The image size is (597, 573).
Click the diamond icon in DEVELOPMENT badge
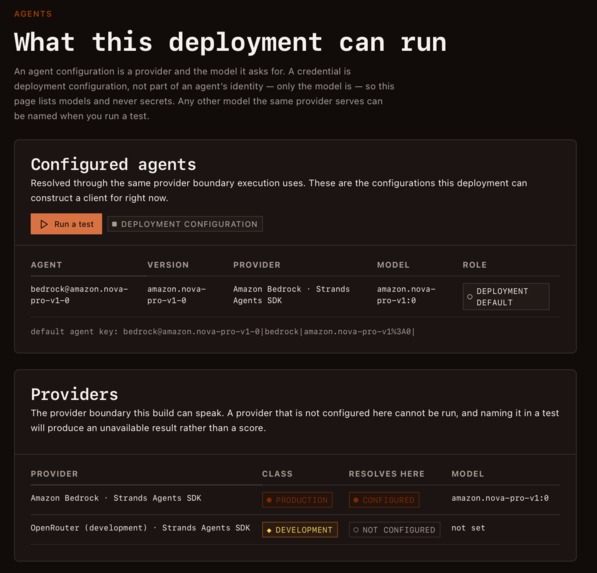tap(269, 530)
